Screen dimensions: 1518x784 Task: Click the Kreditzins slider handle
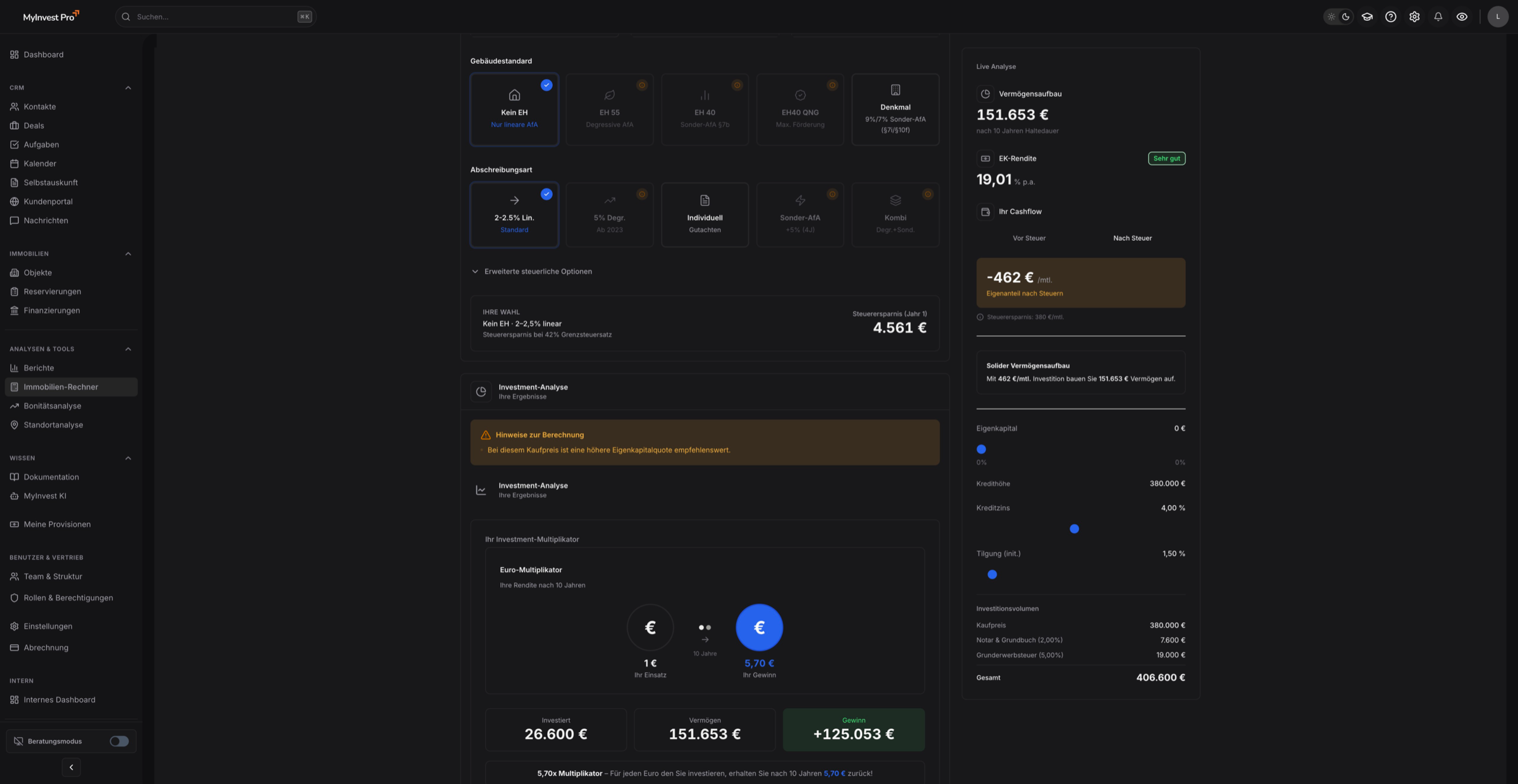point(1074,529)
